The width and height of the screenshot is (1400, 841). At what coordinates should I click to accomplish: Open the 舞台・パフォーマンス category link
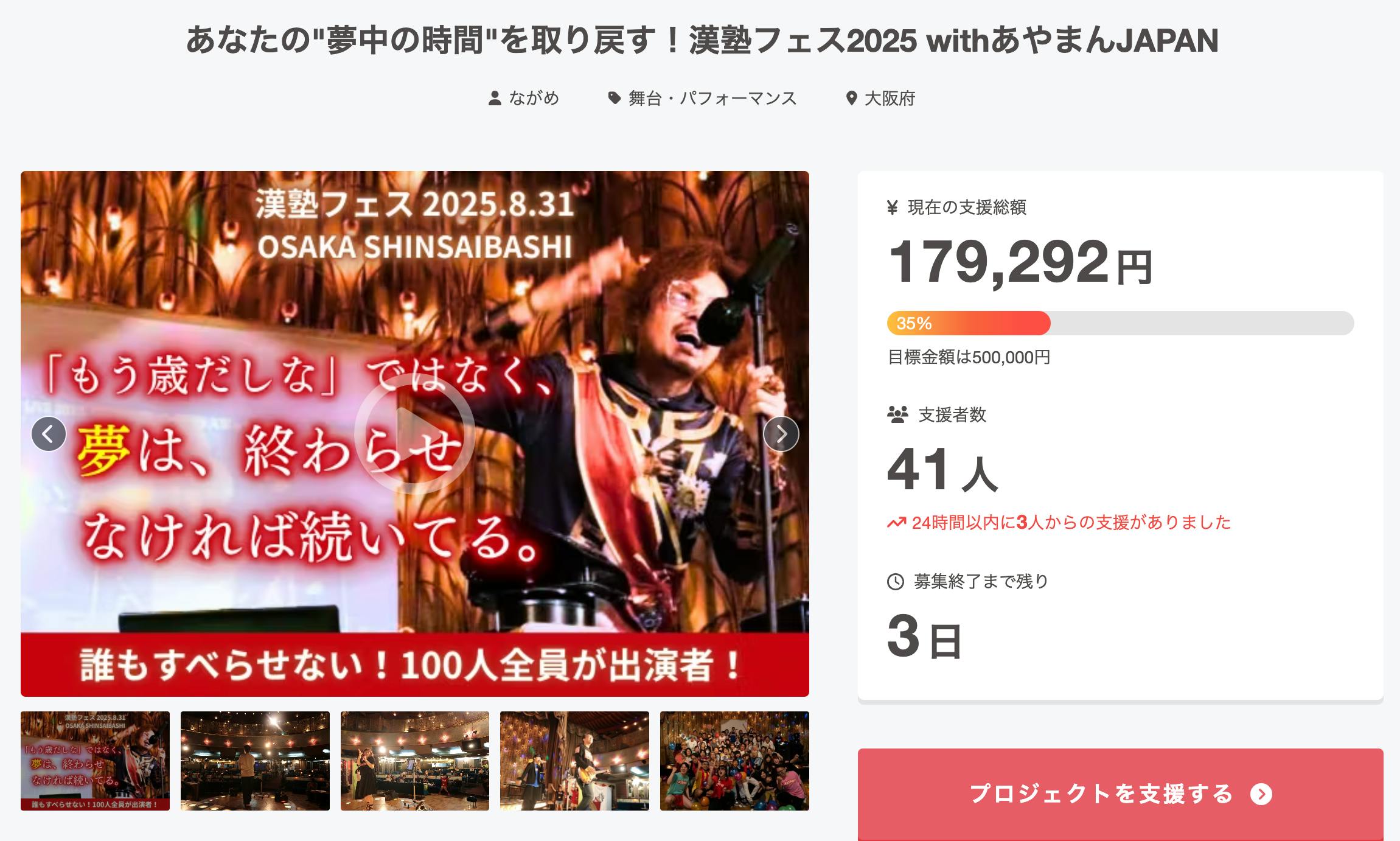[712, 98]
